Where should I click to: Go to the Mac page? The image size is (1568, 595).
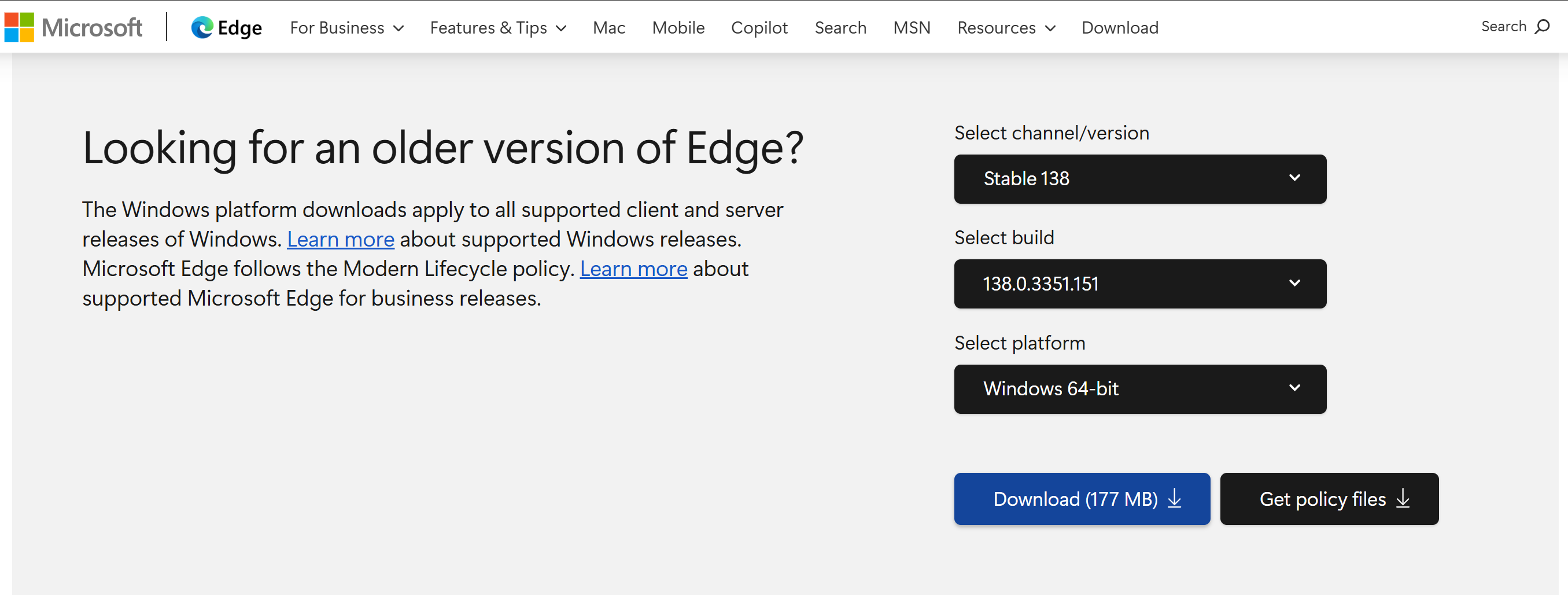click(608, 27)
